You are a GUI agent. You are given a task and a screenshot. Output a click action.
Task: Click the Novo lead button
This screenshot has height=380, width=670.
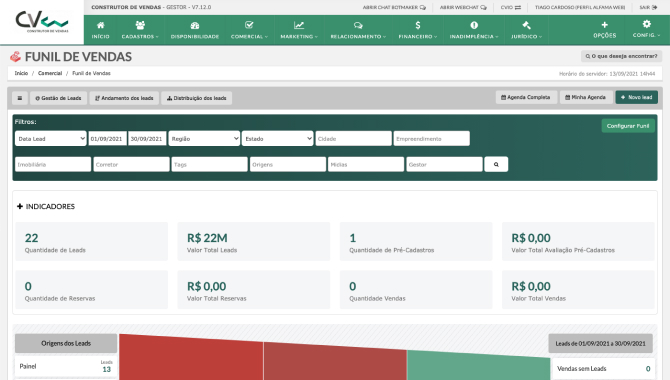pos(637,97)
